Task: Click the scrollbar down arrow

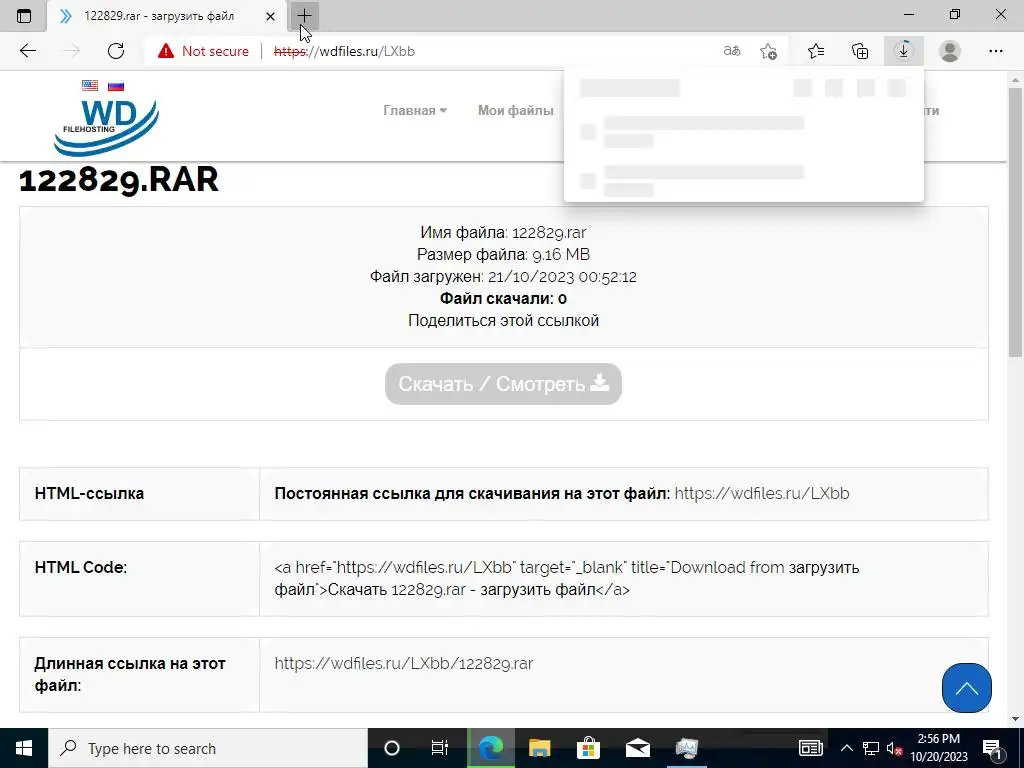Action: (1016, 719)
